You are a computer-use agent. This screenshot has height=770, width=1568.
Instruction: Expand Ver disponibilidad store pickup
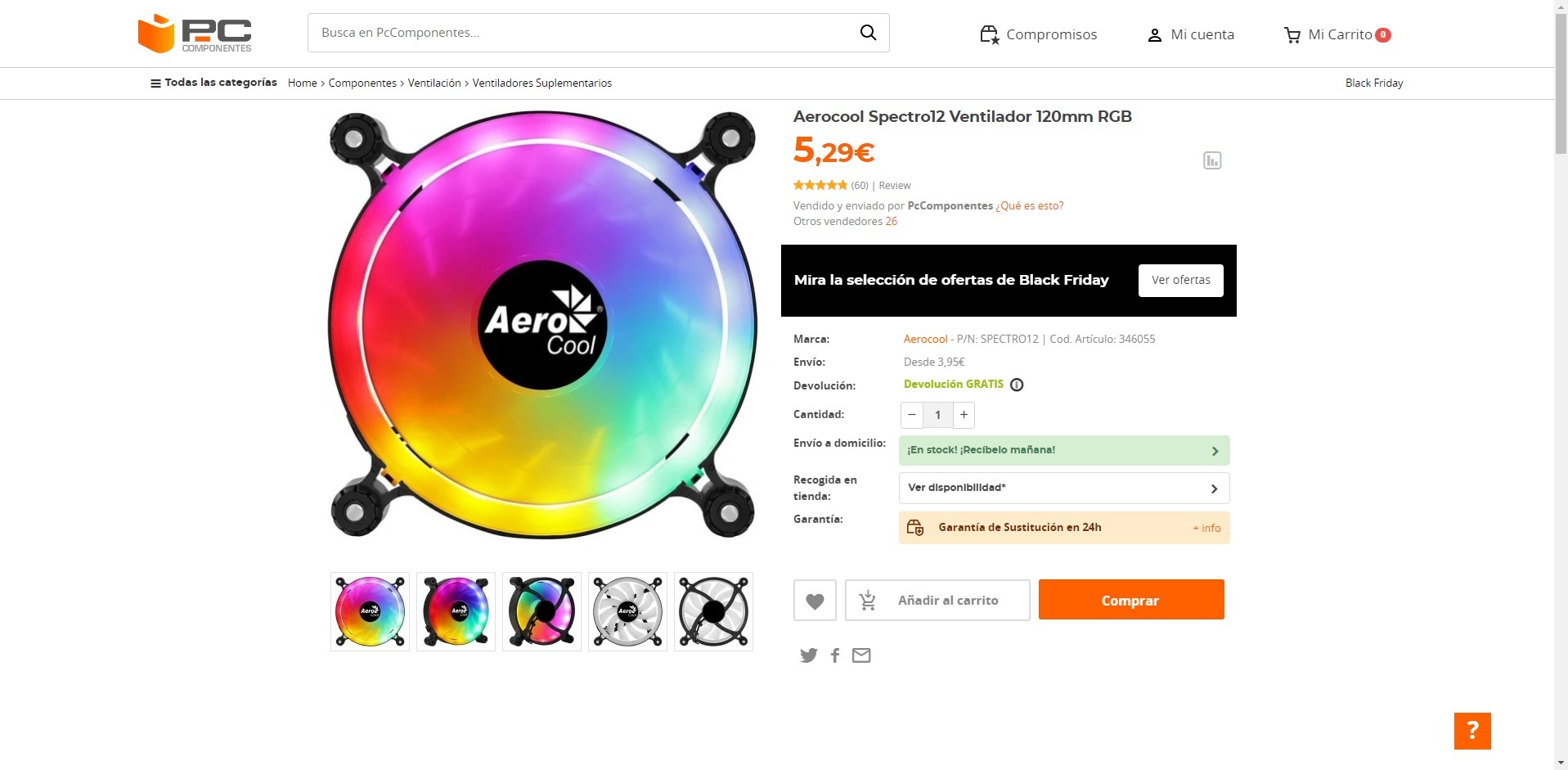tap(1063, 488)
